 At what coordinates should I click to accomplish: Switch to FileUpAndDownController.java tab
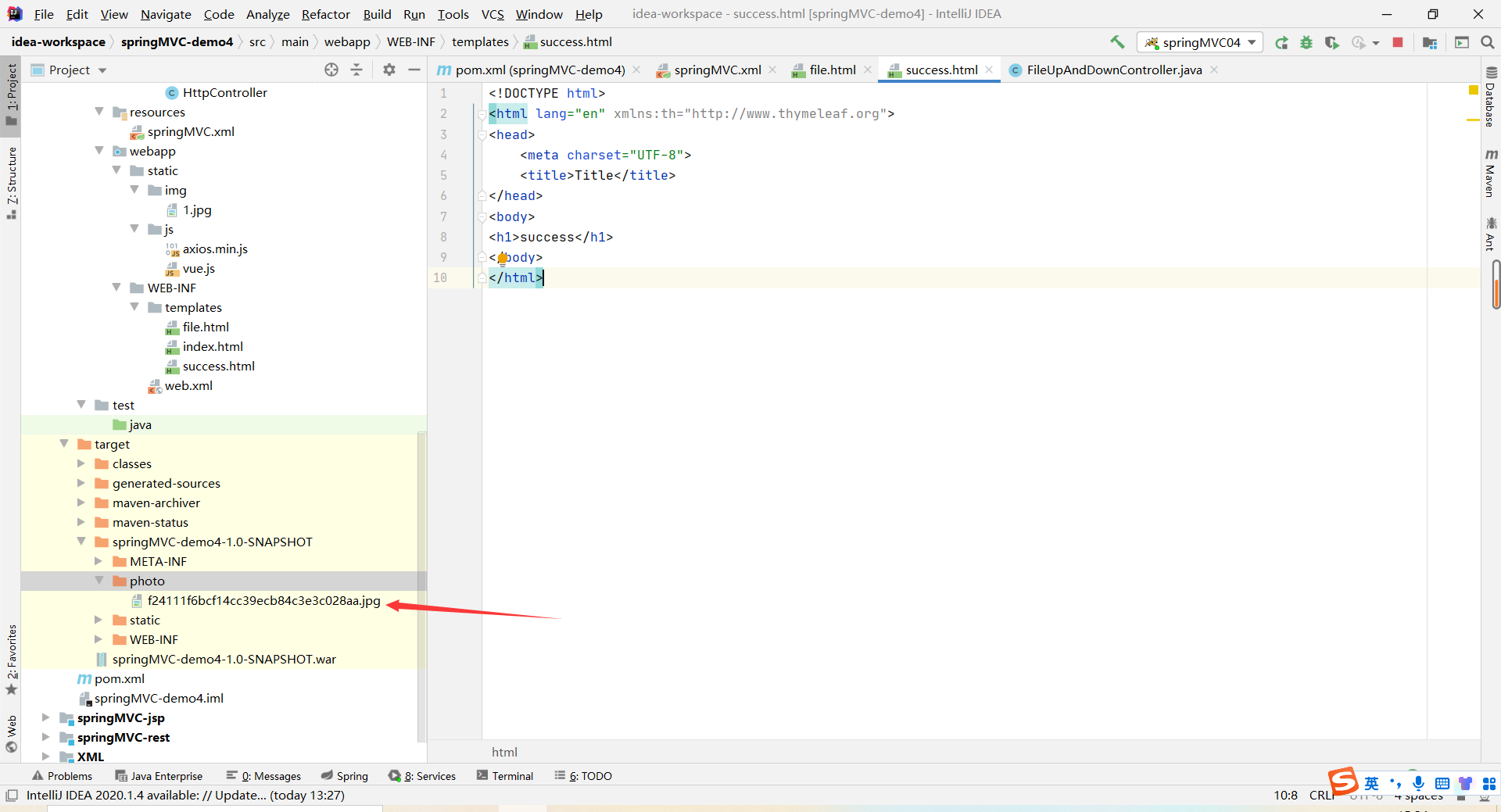(1113, 70)
